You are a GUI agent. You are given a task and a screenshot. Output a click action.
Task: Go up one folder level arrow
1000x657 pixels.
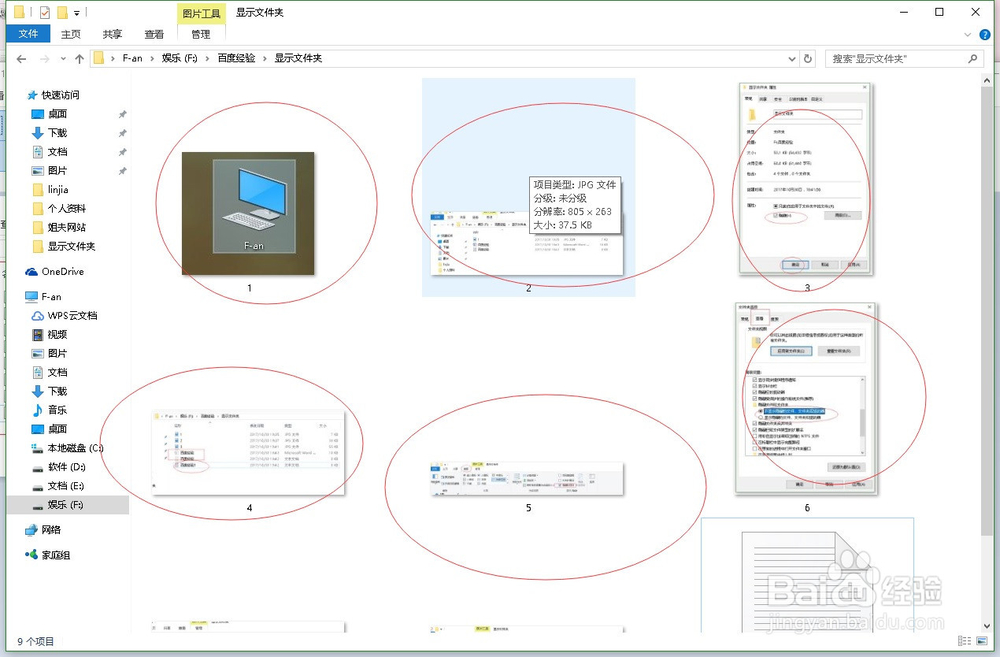click(79, 59)
